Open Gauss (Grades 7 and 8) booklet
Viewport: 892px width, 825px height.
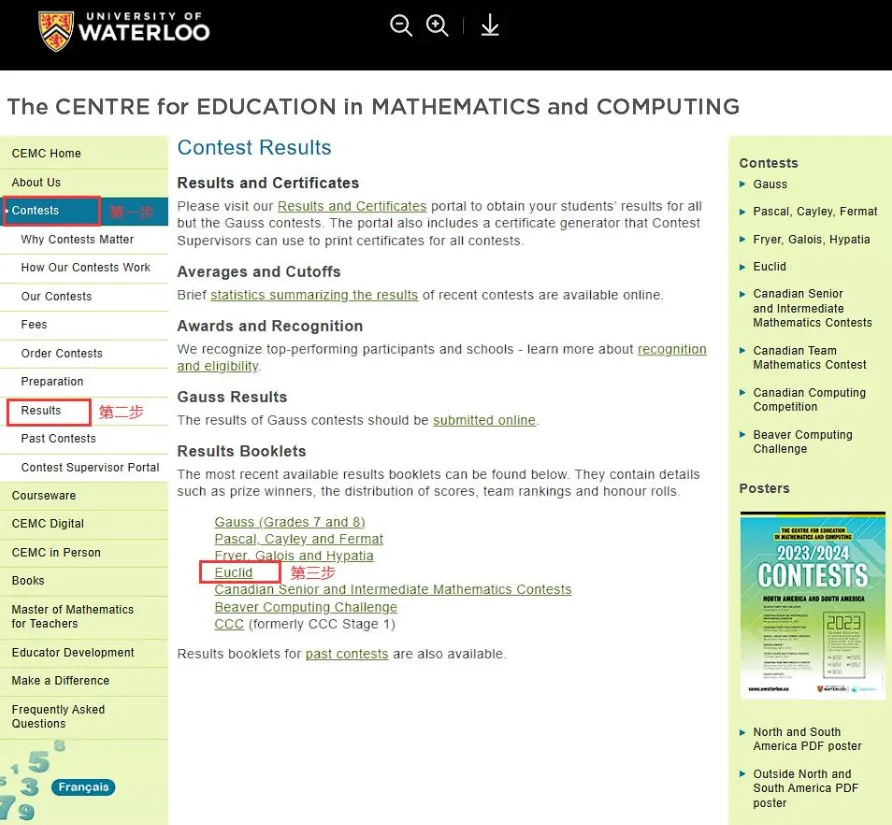click(290, 522)
